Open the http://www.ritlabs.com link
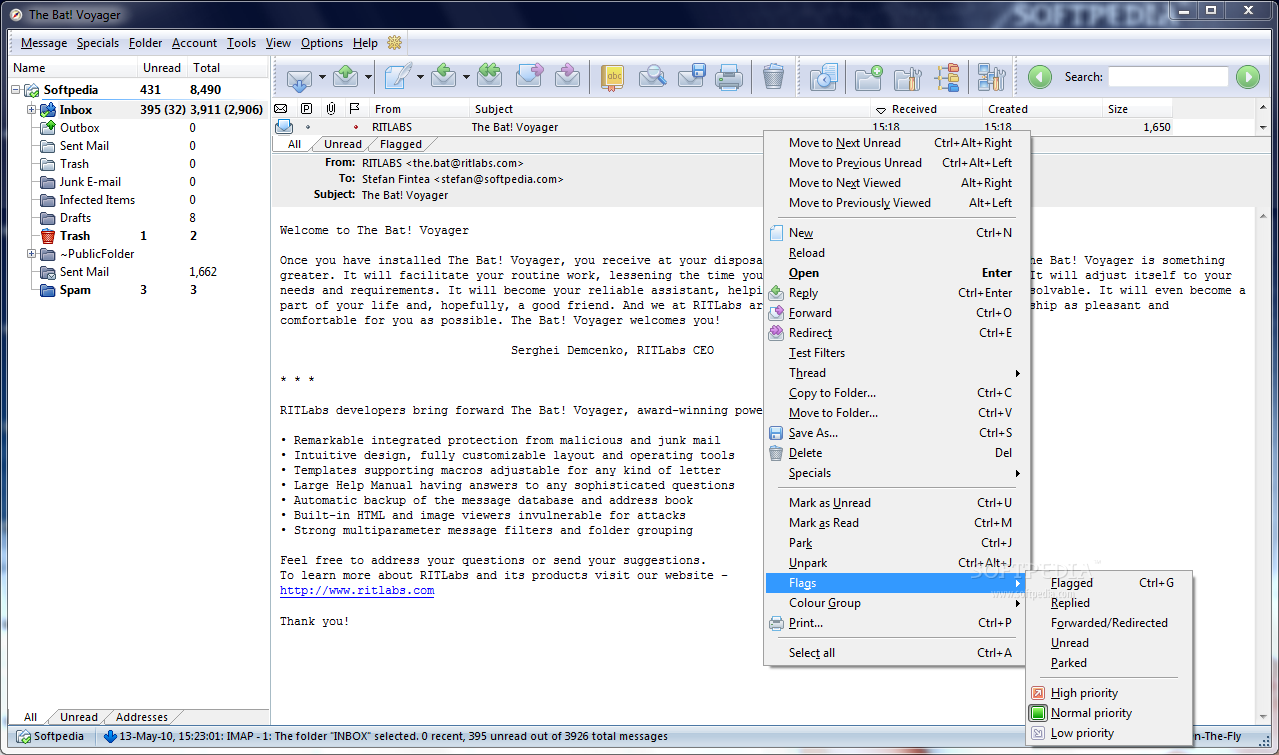Image resolution: width=1279 pixels, height=755 pixels. tap(357, 590)
